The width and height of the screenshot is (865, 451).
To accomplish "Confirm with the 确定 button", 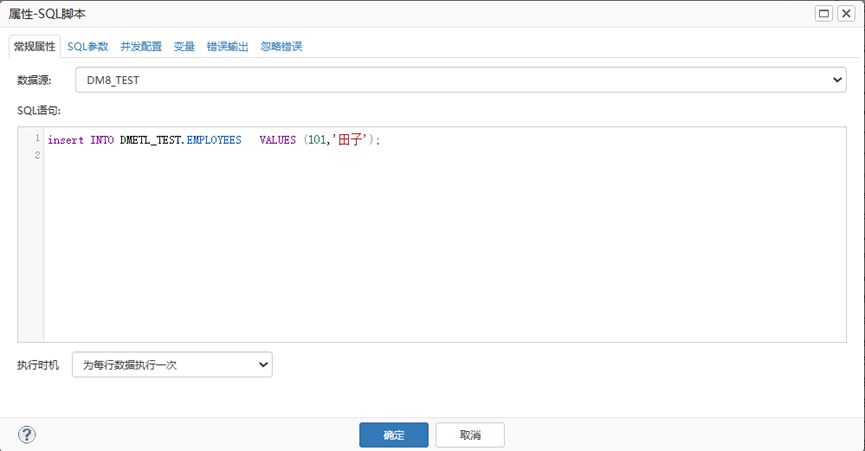I will (394, 435).
